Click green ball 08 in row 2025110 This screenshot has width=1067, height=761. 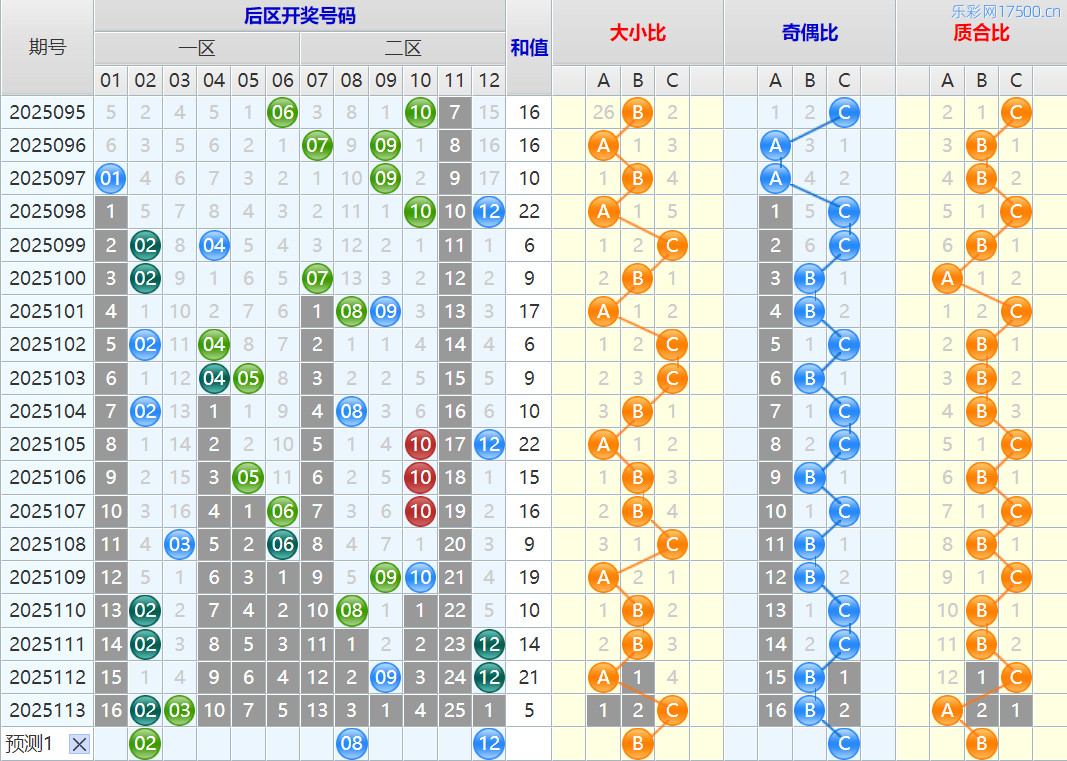point(351,610)
